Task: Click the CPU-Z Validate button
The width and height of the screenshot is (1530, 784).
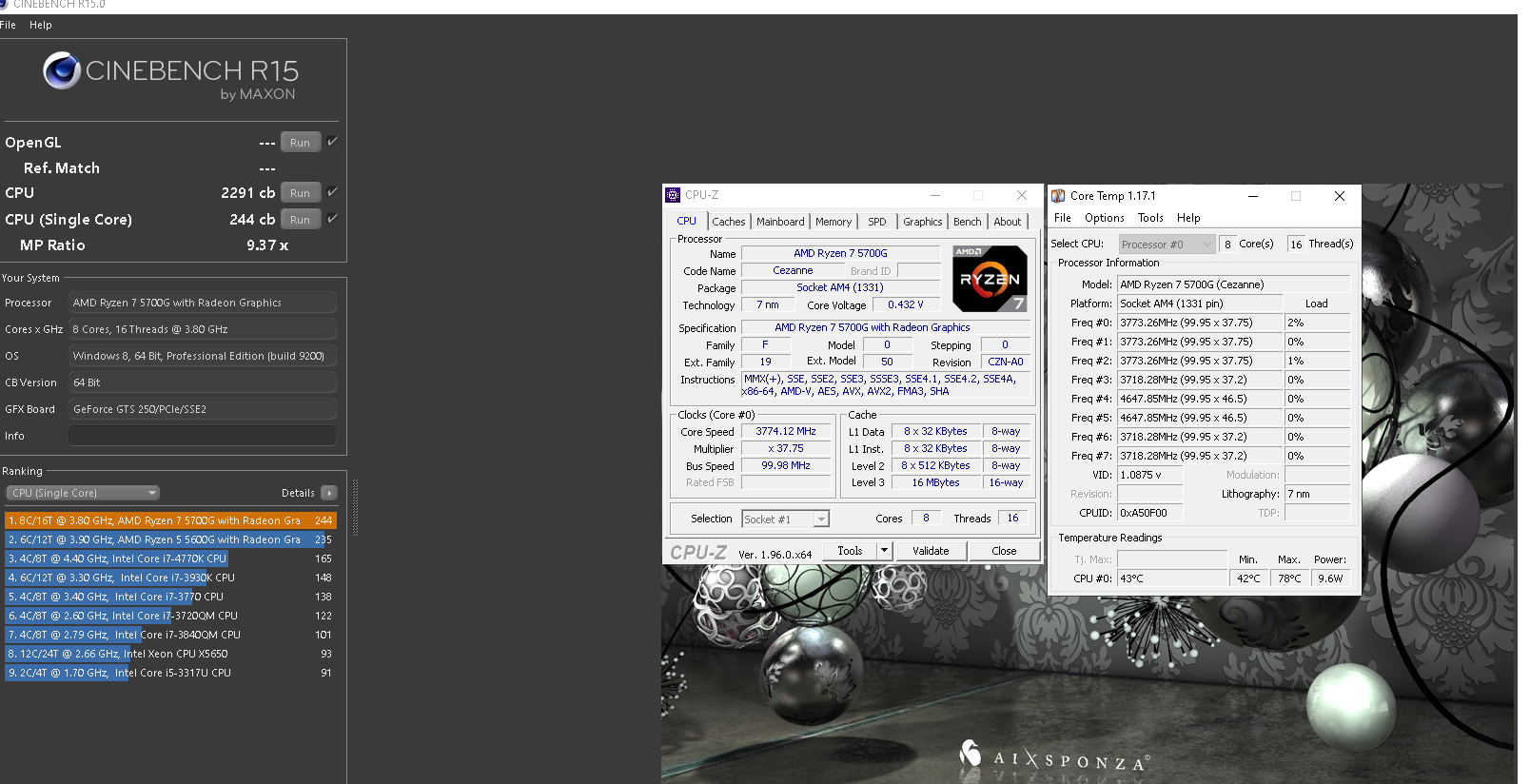Action: tap(931, 551)
